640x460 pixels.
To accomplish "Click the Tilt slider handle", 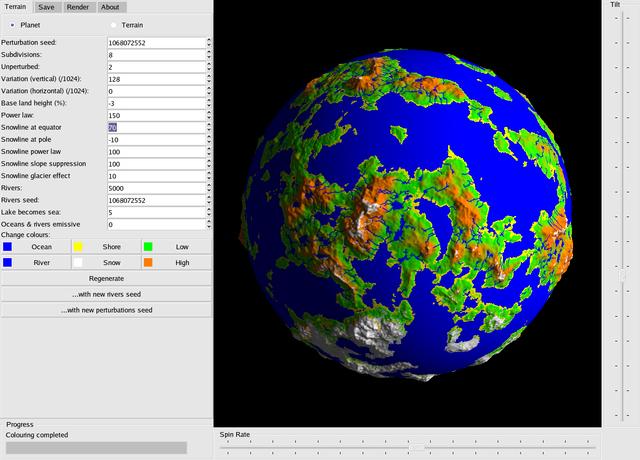I will pyautogui.click(x=622, y=277).
